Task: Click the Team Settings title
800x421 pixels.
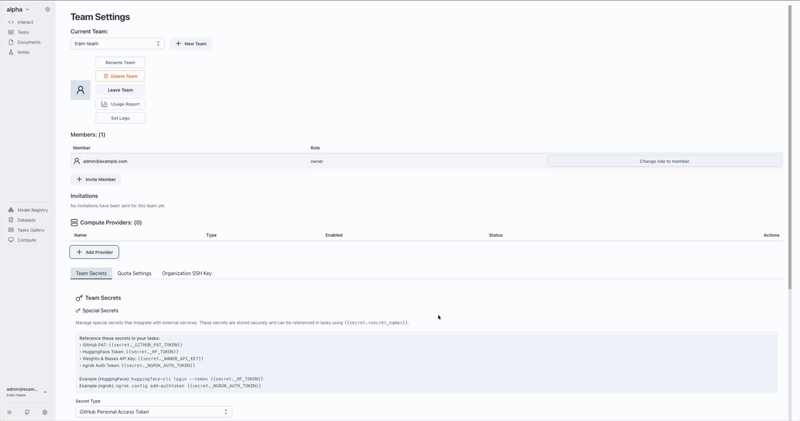Action: (x=100, y=17)
